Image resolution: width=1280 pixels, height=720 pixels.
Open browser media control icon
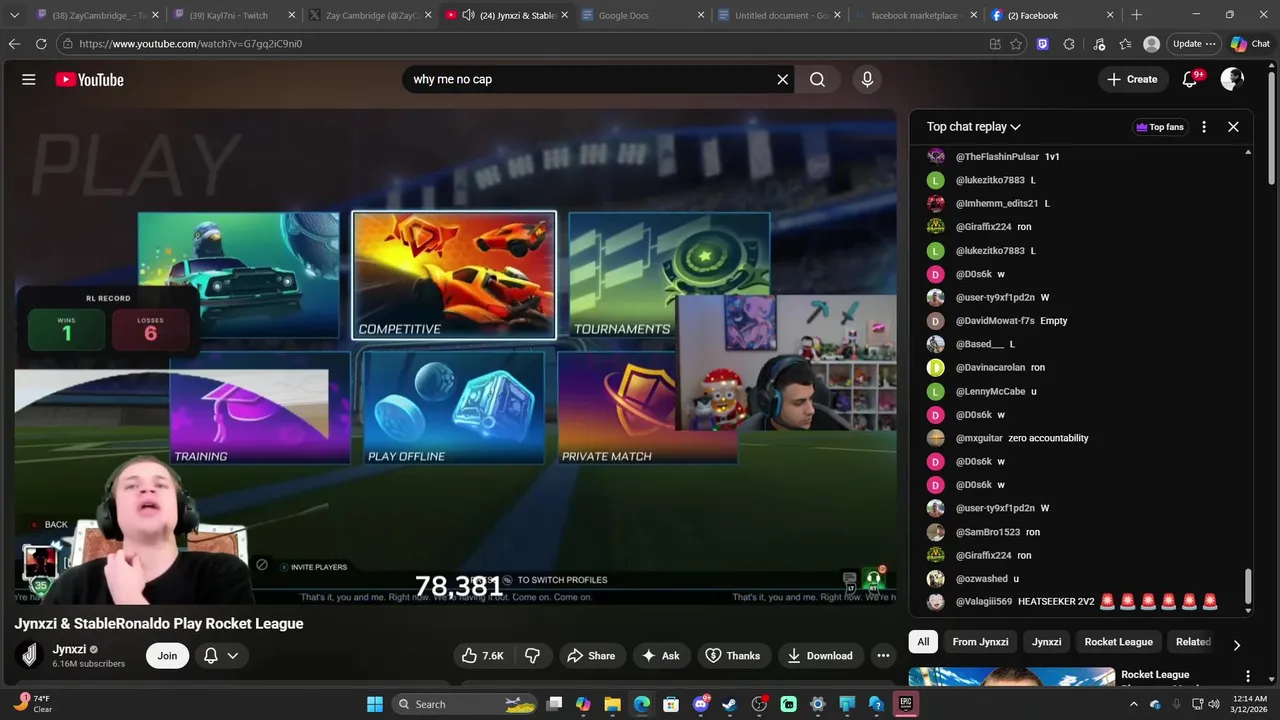click(x=1099, y=44)
